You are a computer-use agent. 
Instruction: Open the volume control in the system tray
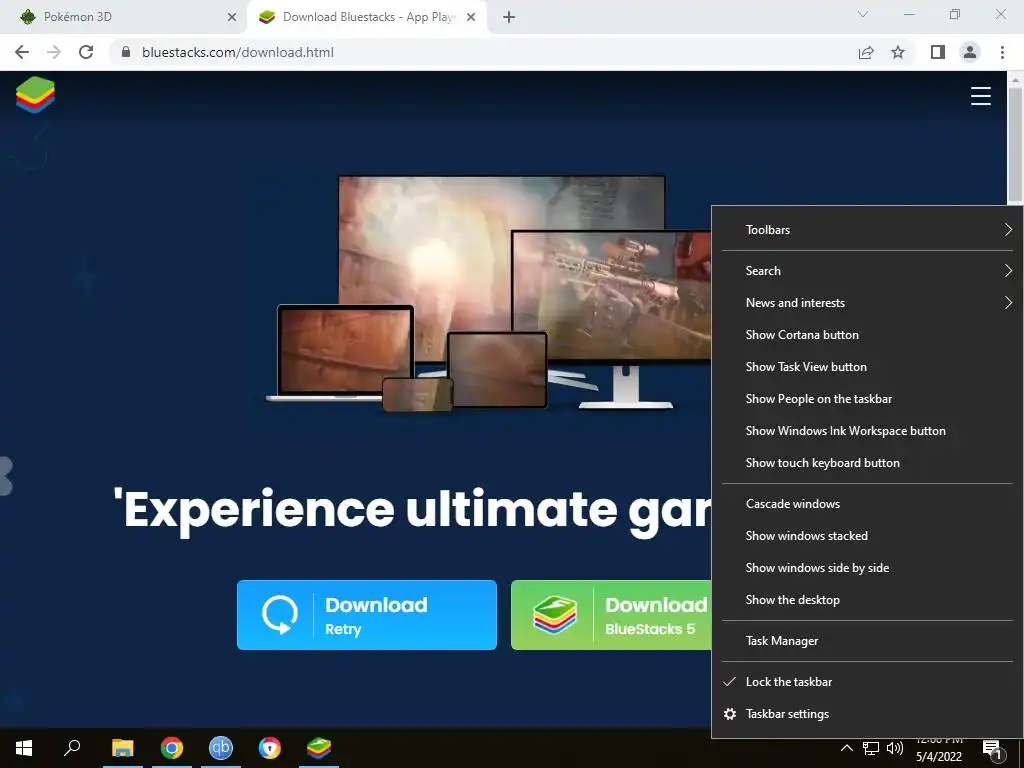point(895,748)
